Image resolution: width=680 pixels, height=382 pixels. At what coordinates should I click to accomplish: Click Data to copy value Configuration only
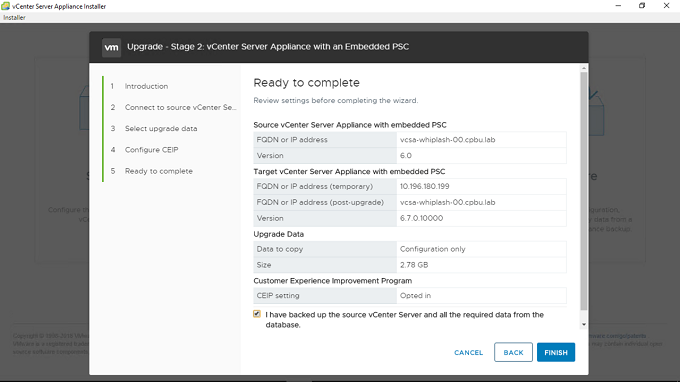tap(432, 249)
